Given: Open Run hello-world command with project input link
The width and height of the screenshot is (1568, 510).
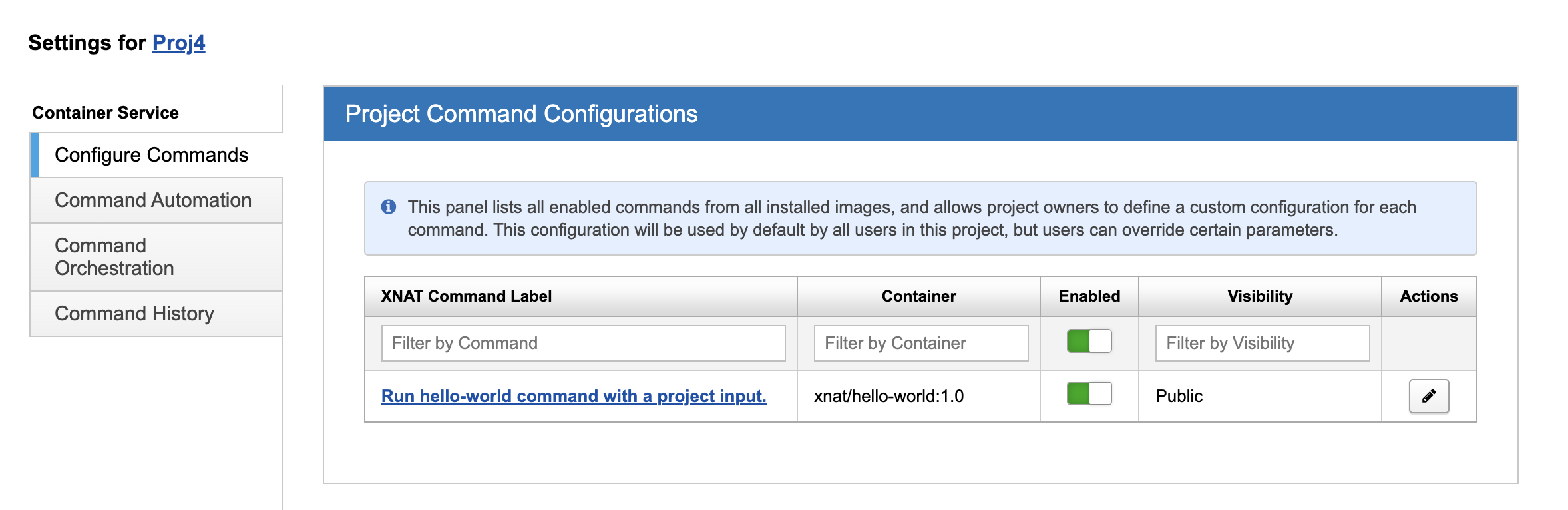Looking at the screenshot, I should point(574,396).
